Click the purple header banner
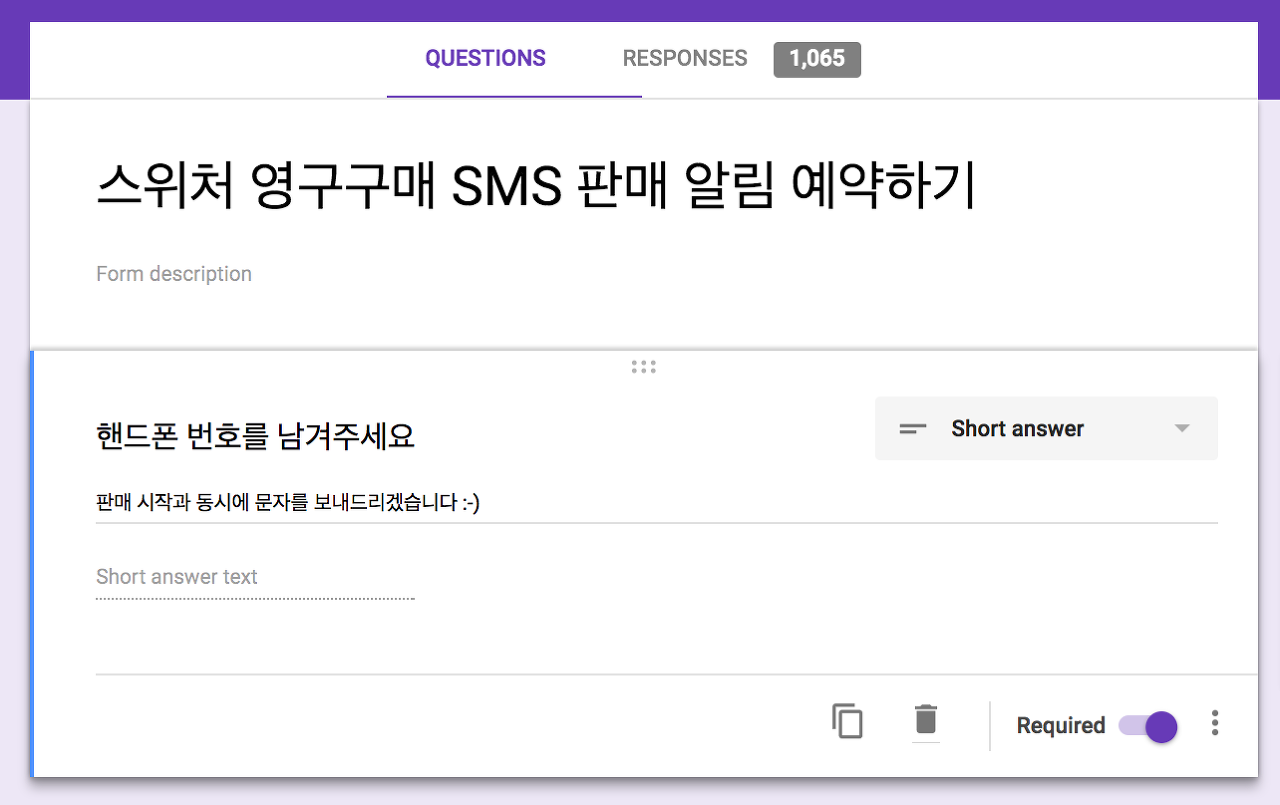The height and width of the screenshot is (805, 1280). (640, 10)
